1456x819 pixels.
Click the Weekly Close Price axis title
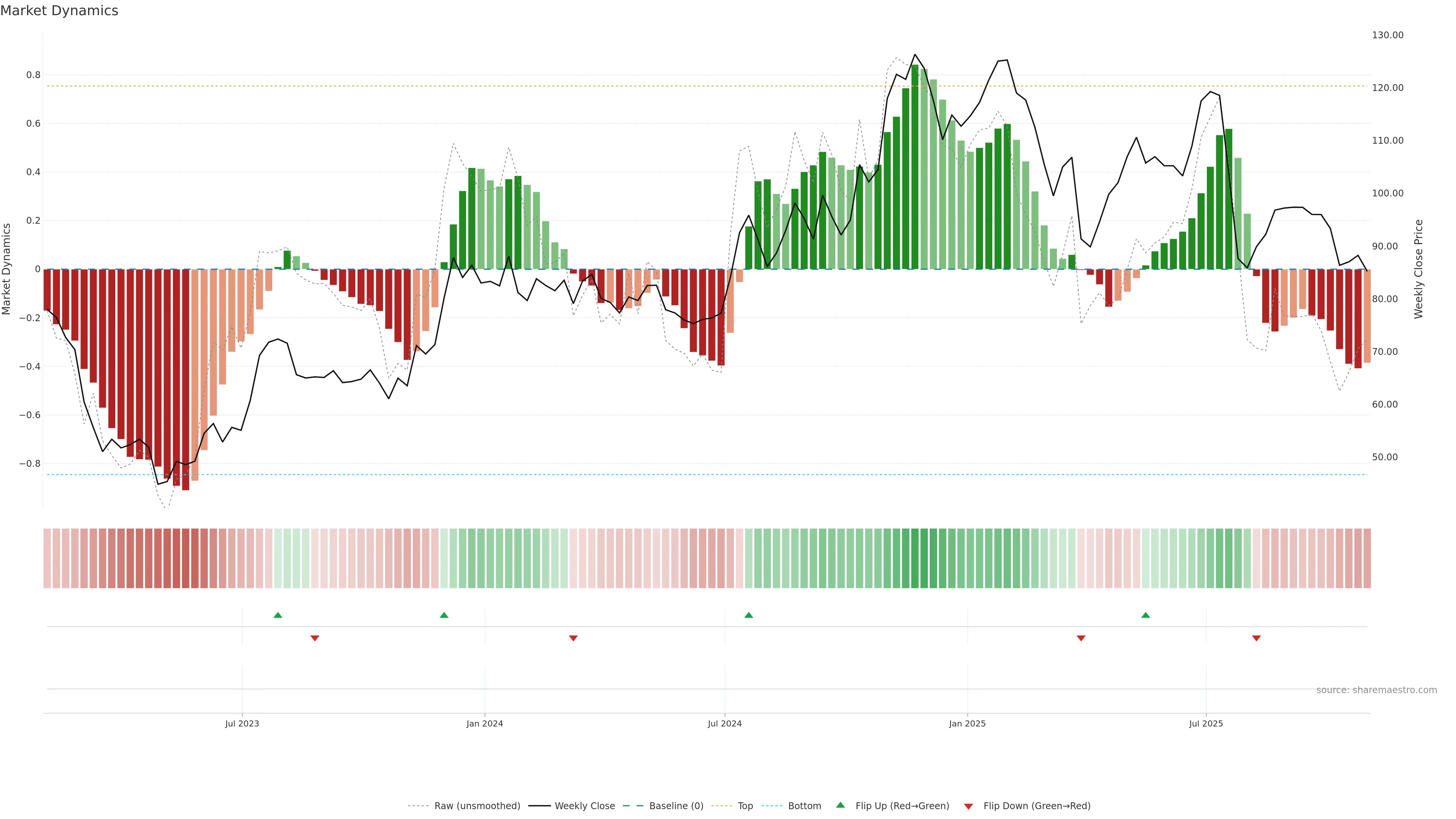[1418, 269]
